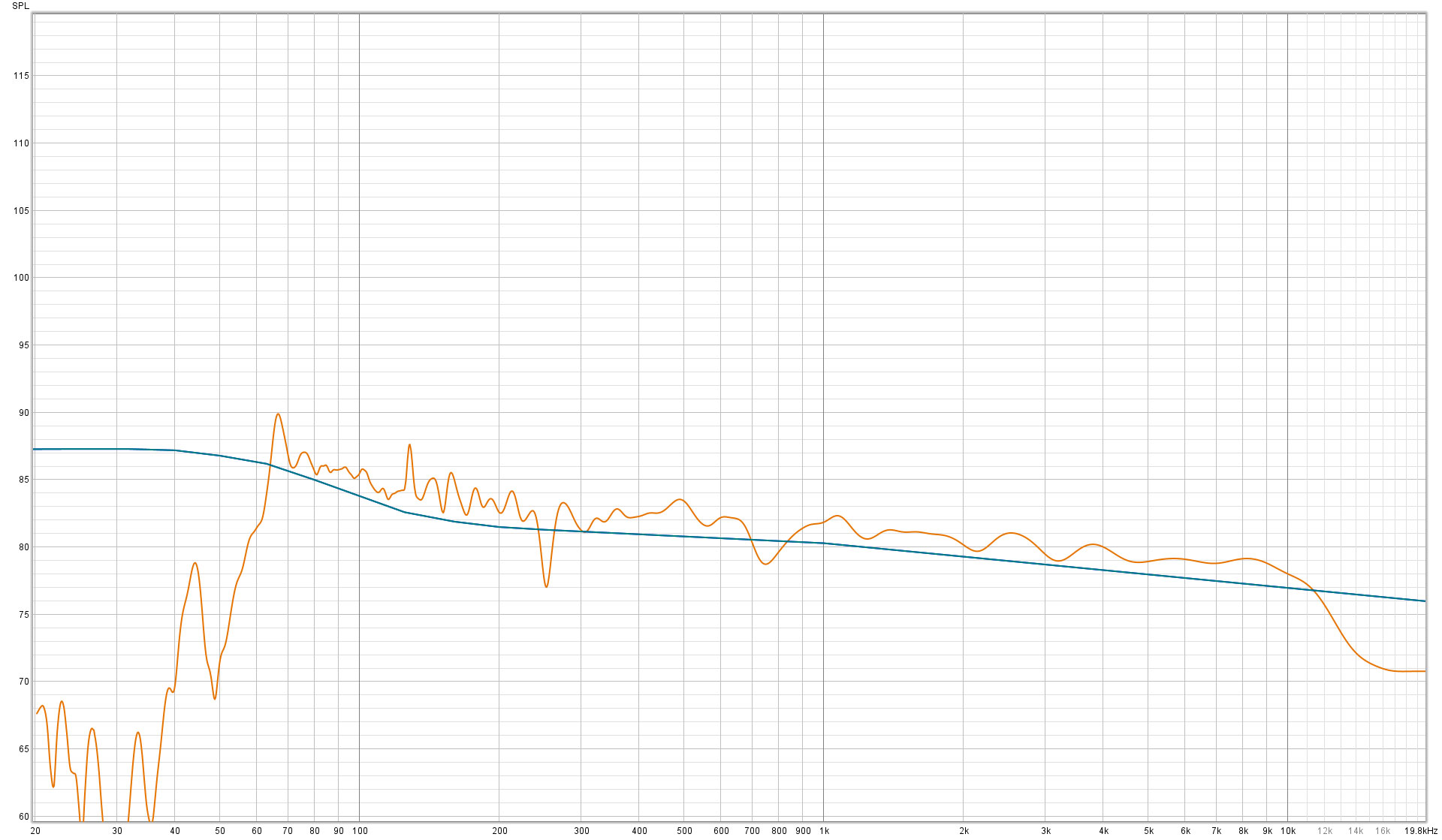The height and width of the screenshot is (840, 1442).
Task: Click the SPL axis label
Action: coord(20,5)
